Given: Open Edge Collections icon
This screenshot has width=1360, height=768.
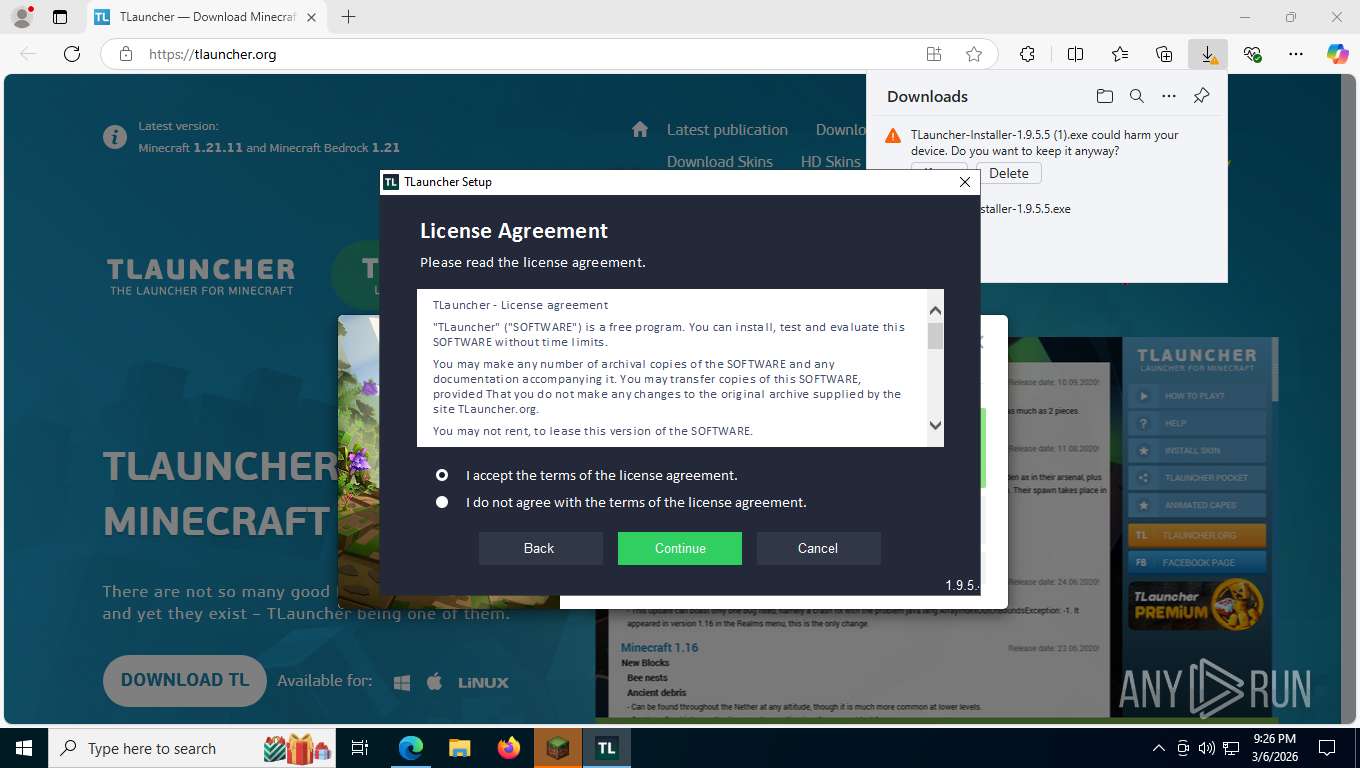Looking at the screenshot, I should (1164, 54).
